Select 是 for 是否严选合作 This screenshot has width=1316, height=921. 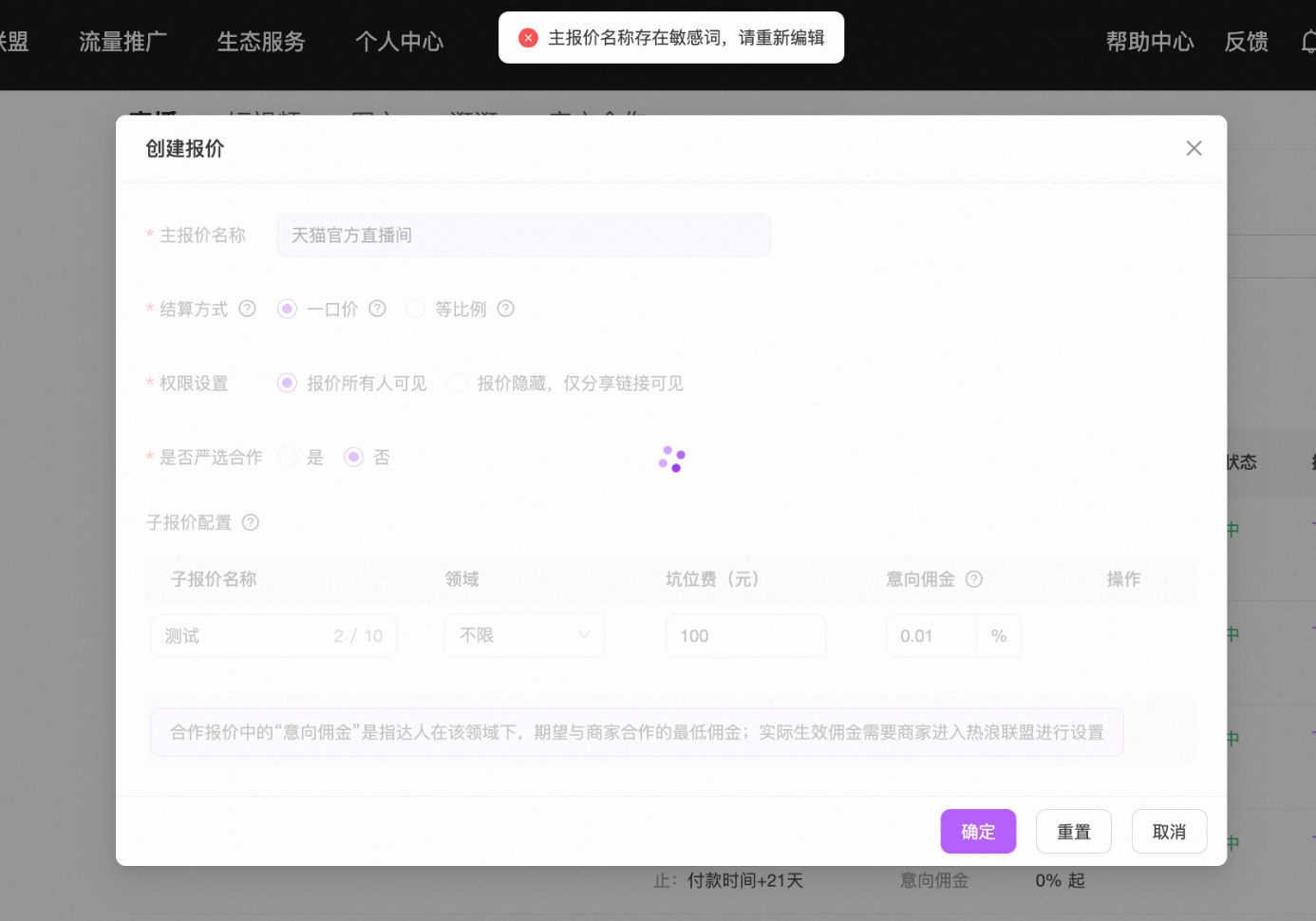[287, 457]
